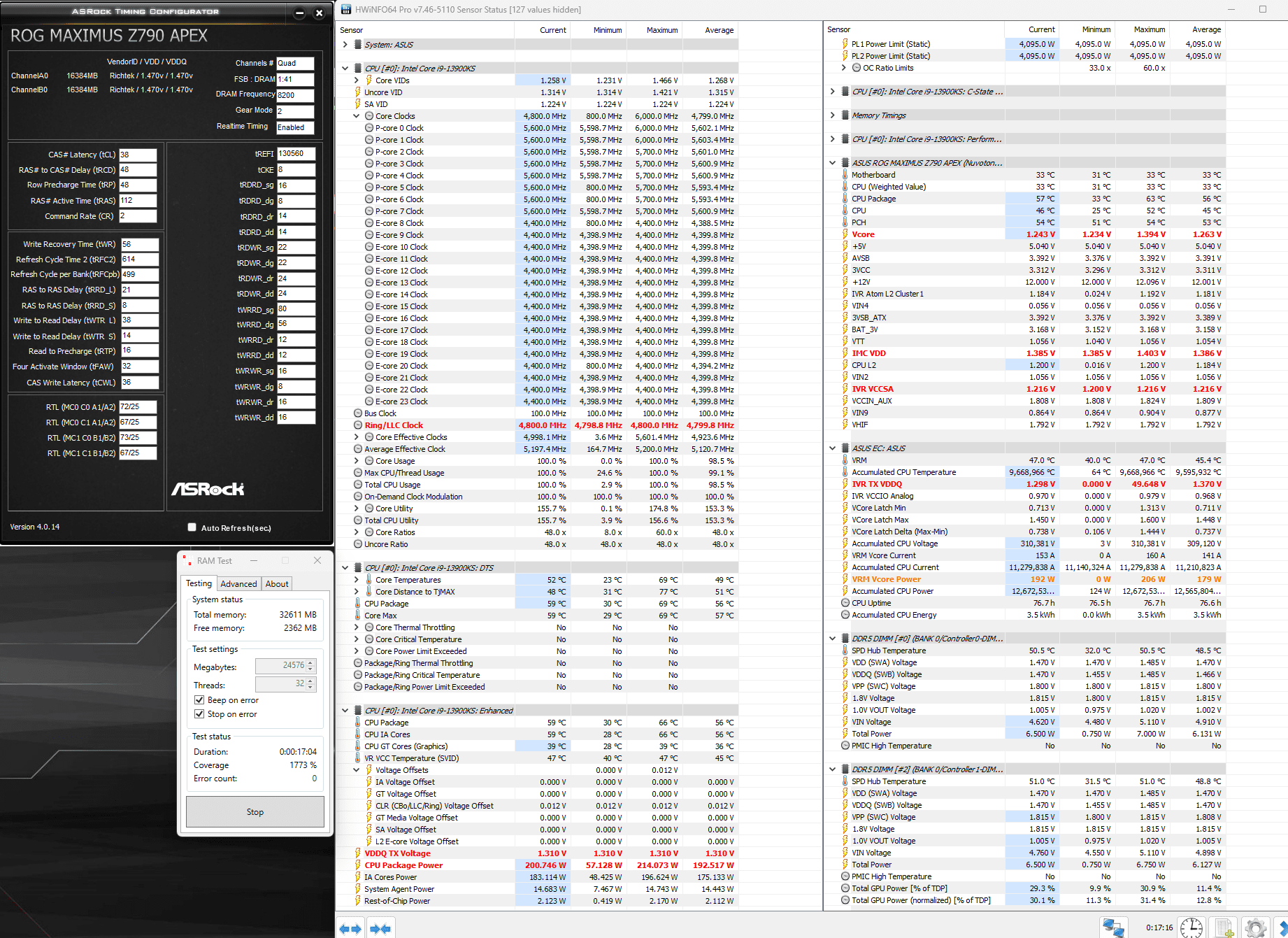Collapse the ASUS EC: ASUS group
This screenshot has height=938, width=1288.
[832, 448]
